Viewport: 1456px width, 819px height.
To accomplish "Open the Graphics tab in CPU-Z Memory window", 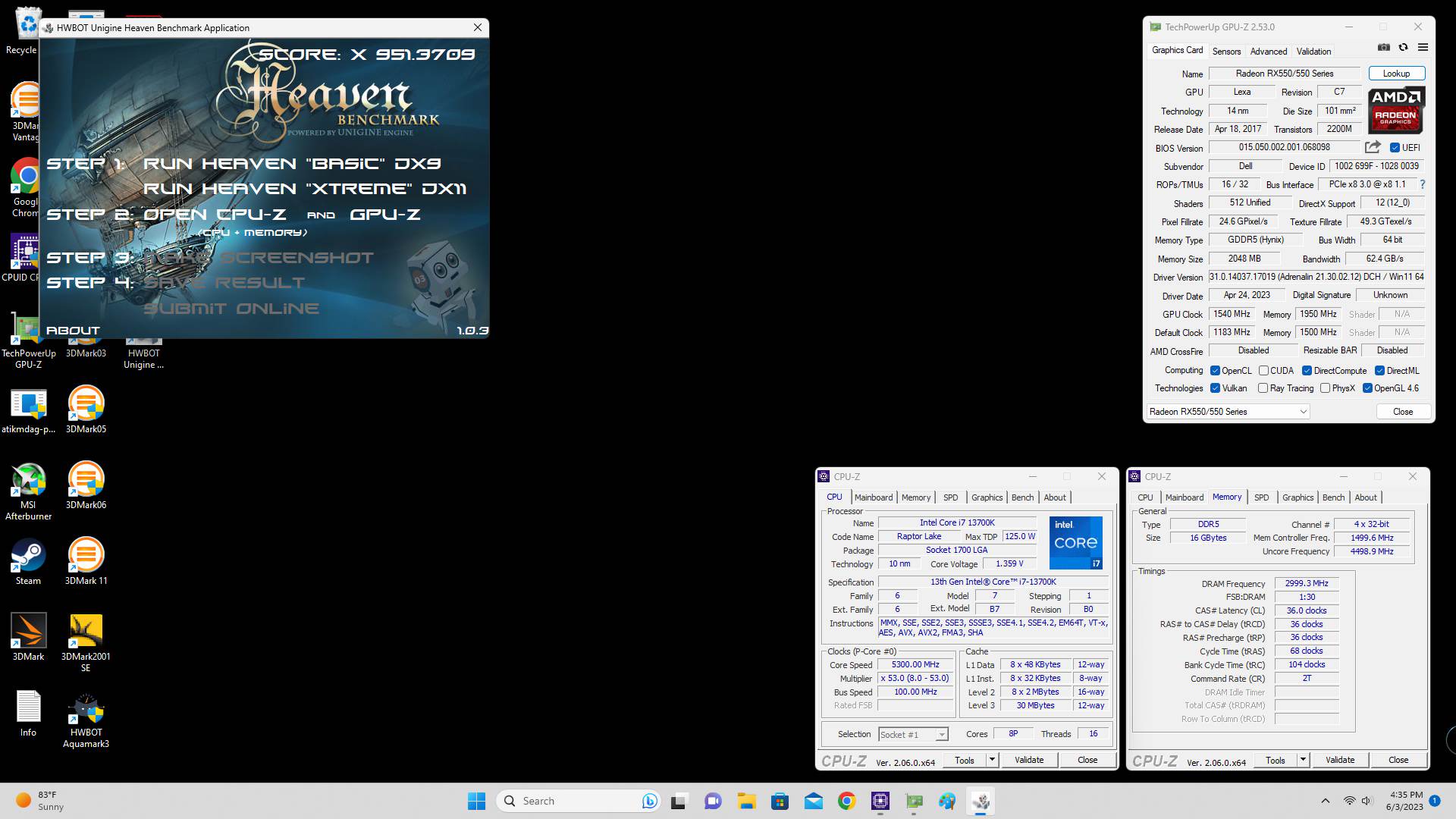I will click(x=1298, y=497).
